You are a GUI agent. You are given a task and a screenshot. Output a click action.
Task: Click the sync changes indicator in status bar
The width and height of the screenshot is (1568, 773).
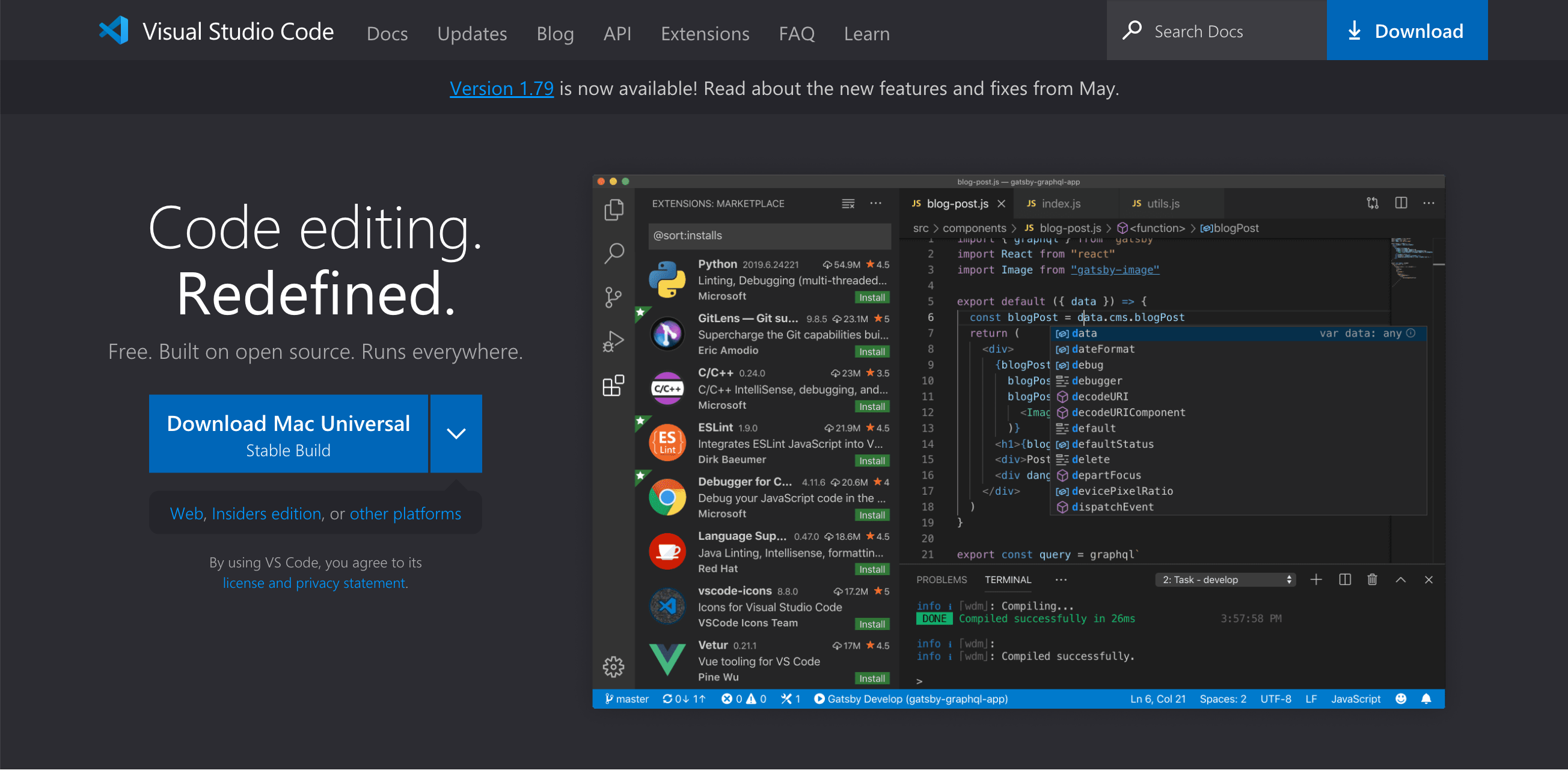(684, 698)
